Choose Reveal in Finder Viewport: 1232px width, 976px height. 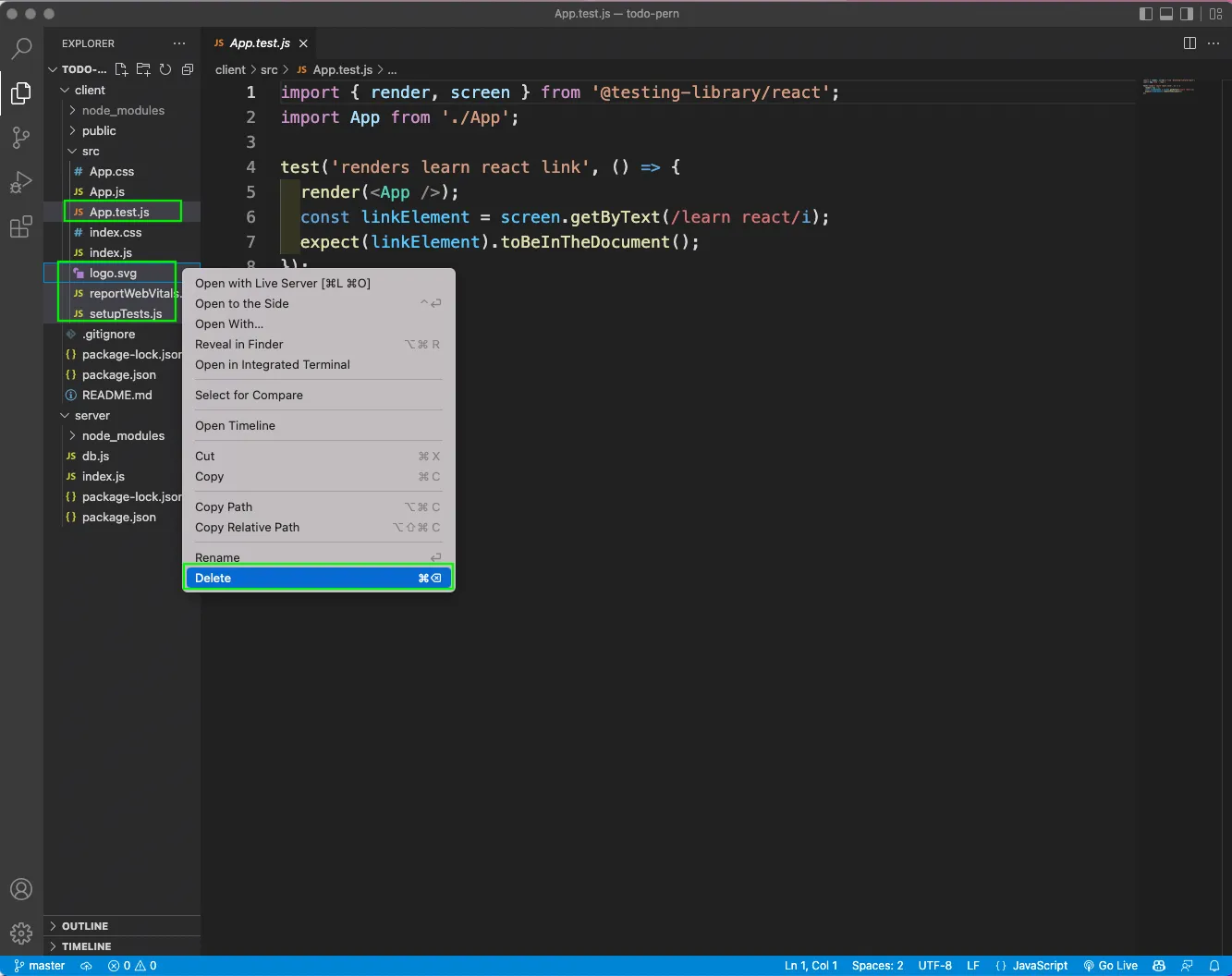[x=318, y=344]
